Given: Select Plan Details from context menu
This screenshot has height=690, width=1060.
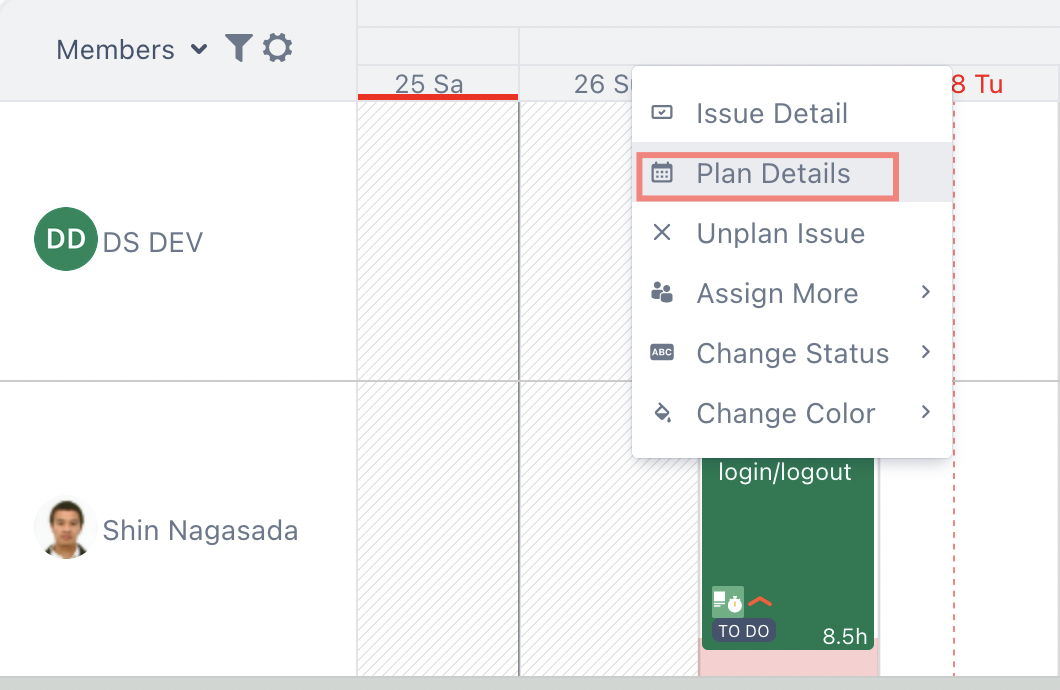Looking at the screenshot, I should point(773,174).
